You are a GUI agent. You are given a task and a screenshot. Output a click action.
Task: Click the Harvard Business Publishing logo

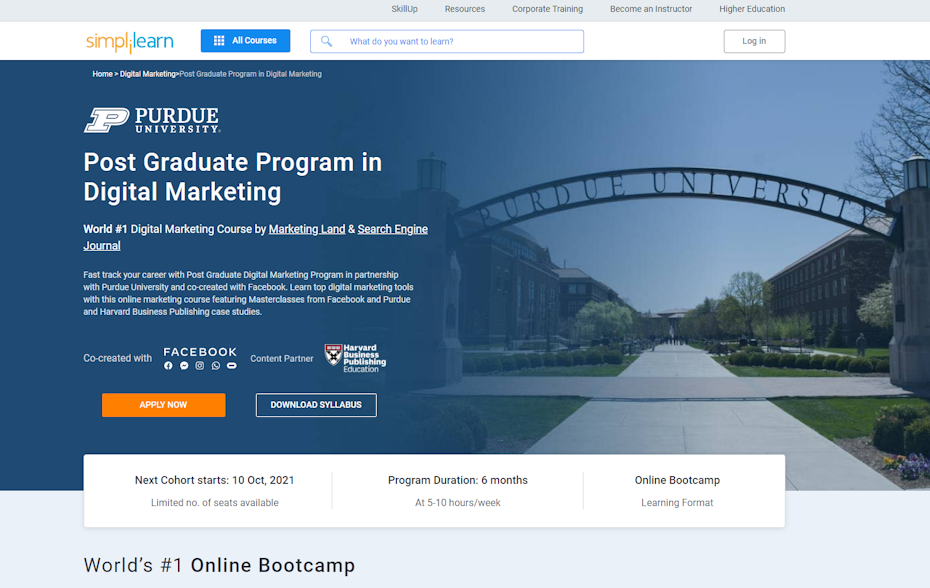(x=355, y=358)
